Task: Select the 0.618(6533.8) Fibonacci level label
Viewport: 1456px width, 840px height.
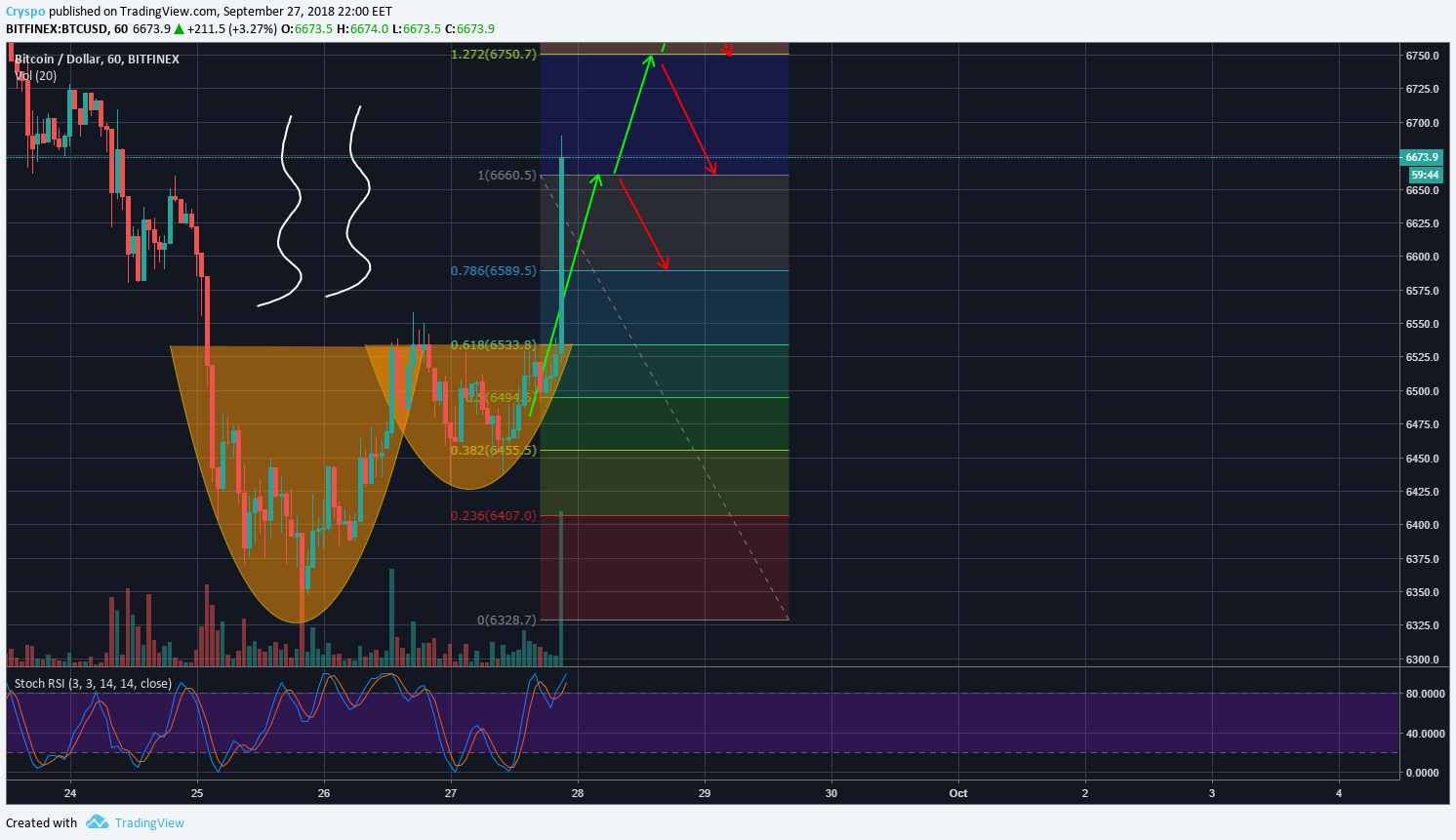Action: click(x=494, y=344)
